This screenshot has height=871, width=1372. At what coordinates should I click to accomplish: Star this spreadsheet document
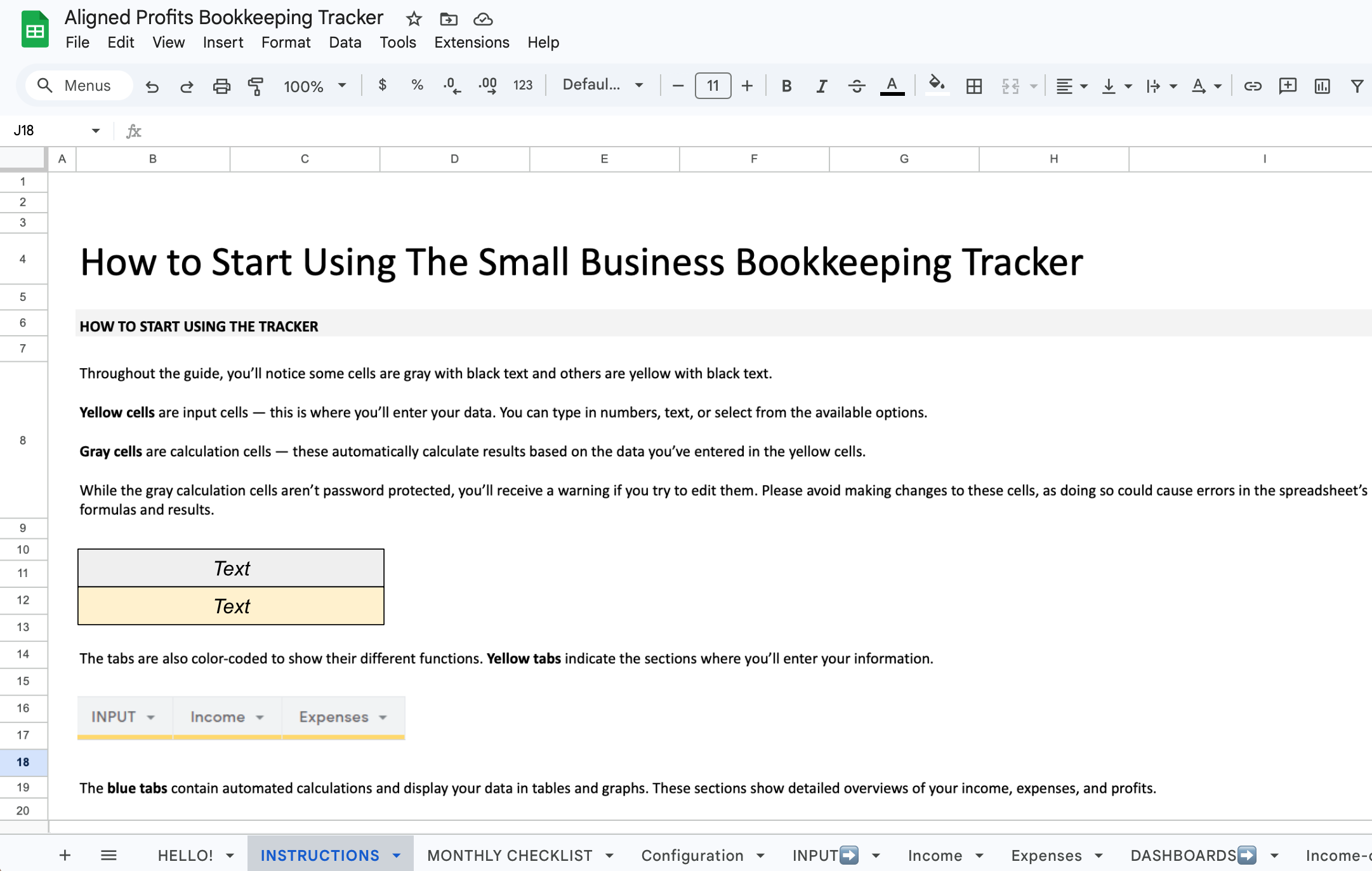(x=414, y=19)
